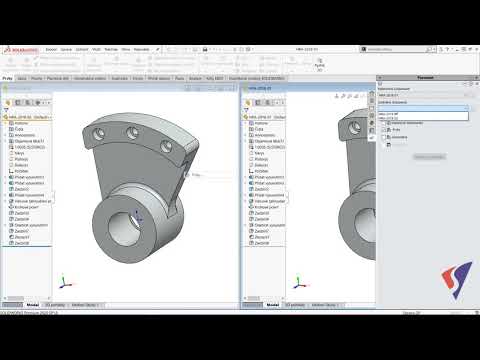Open the Nástroje menu
480x360 pixels.
(111, 49)
